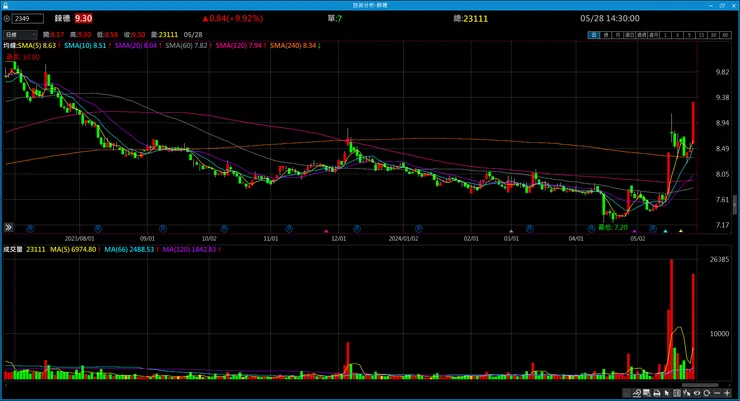Expand the side panel with double-chevron button
Screen dimensions: 740x401
click(x=8, y=227)
